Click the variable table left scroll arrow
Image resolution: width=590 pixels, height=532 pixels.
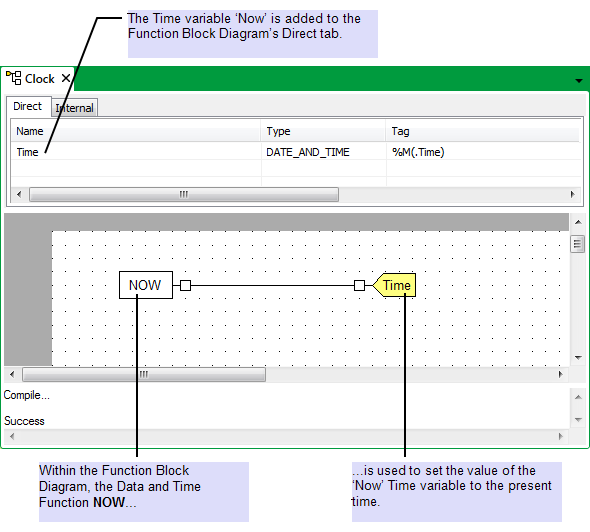pyautogui.click(x=19, y=195)
